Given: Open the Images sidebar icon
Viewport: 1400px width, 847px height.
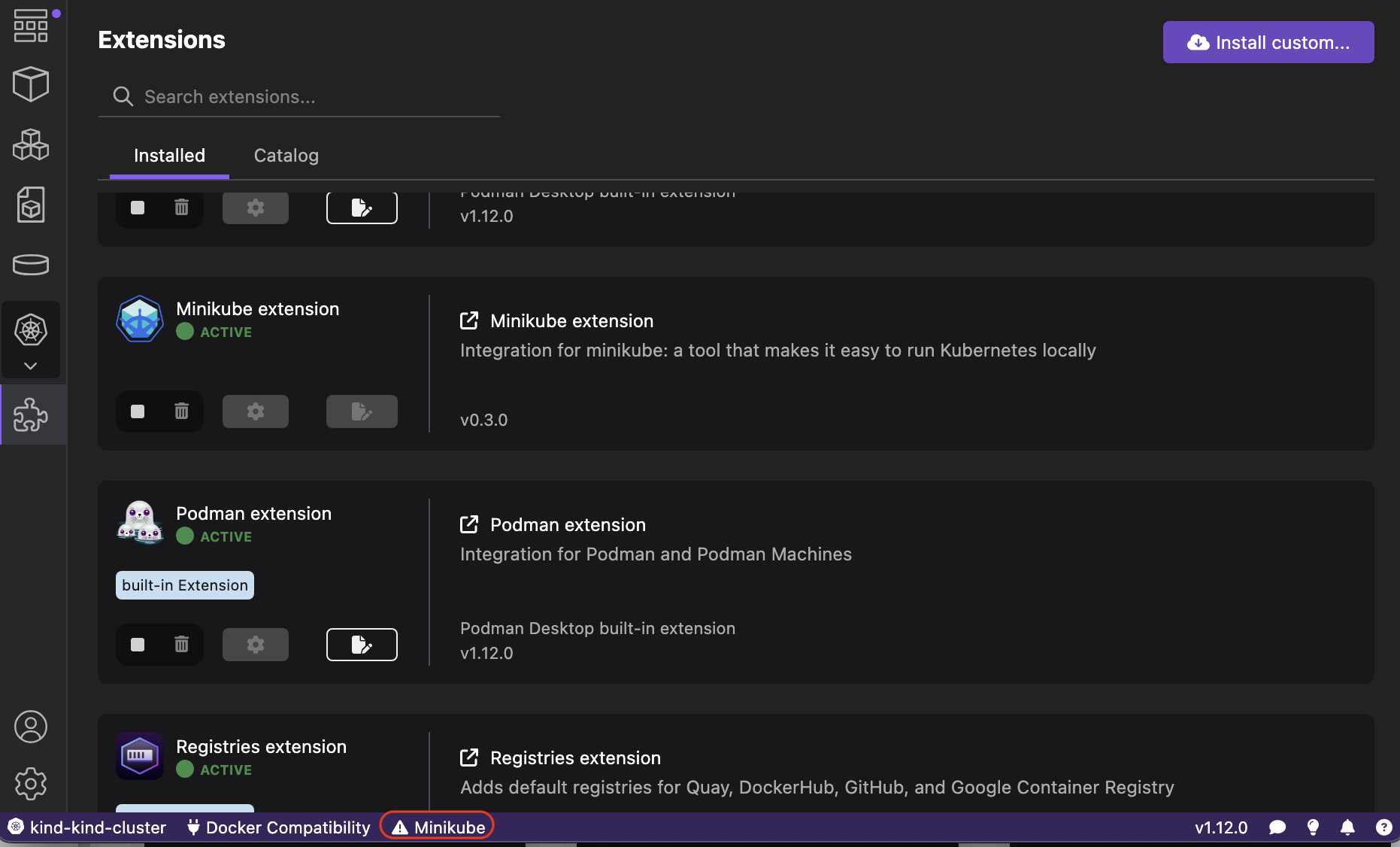Looking at the screenshot, I should [31, 205].
